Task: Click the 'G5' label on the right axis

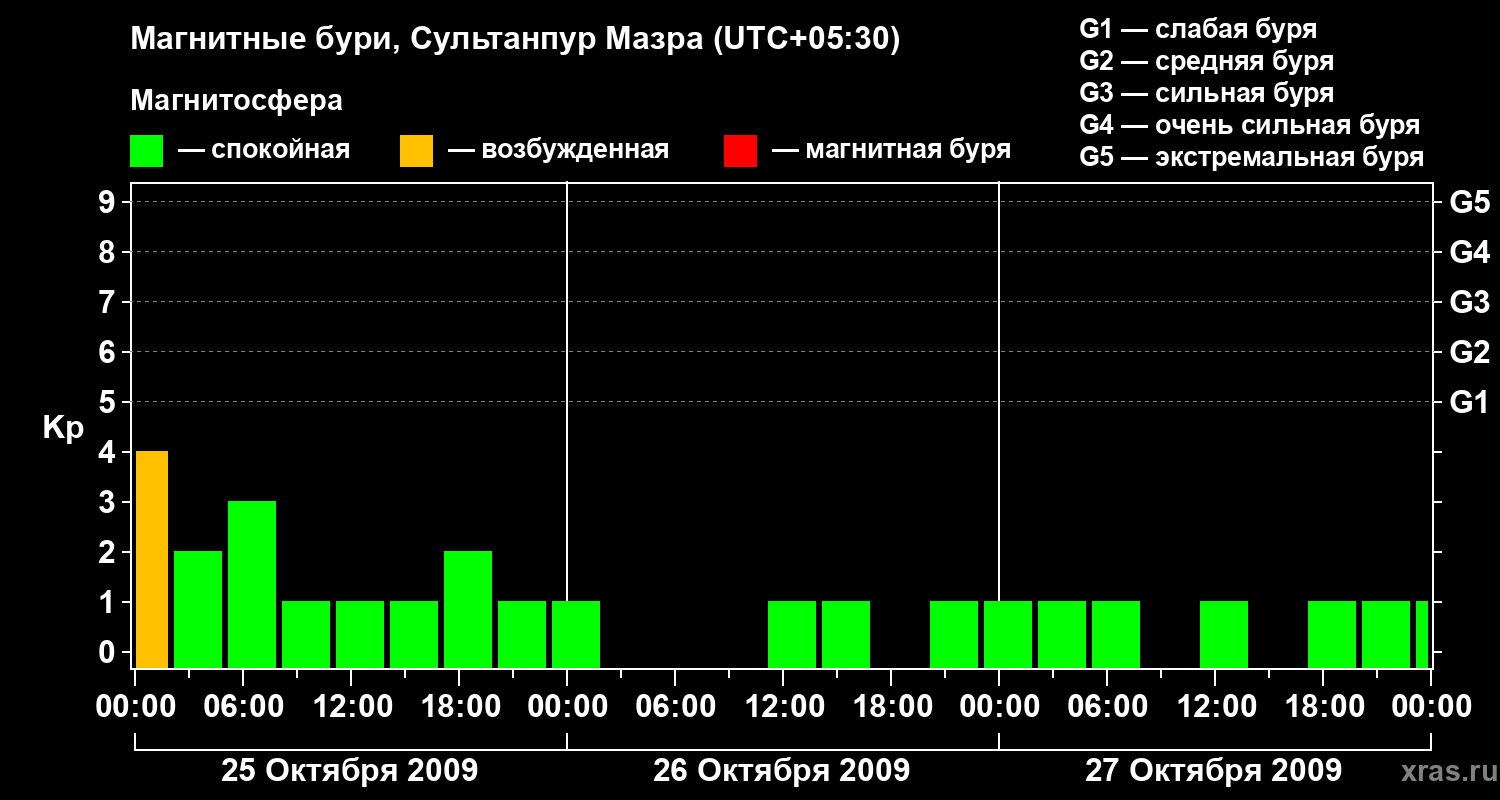Action: coord(1470,203)
